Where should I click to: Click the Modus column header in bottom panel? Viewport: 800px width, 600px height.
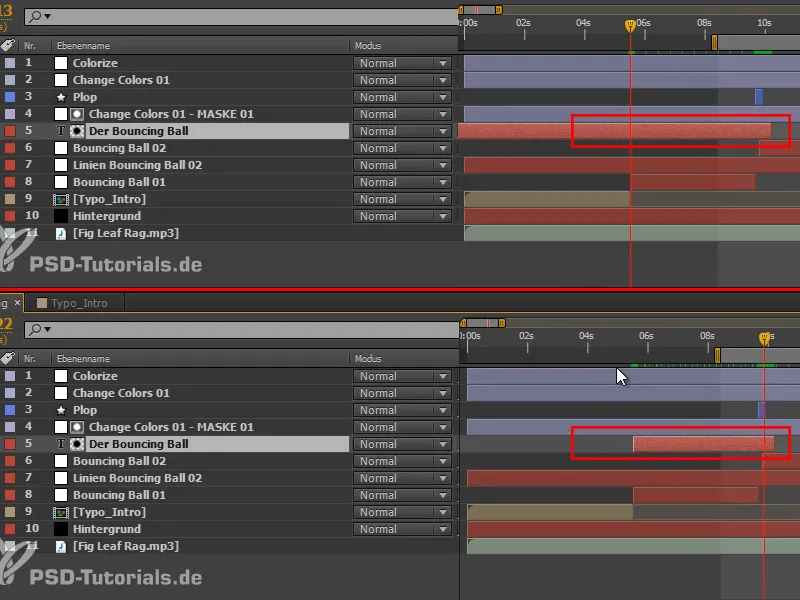[368, 359]
